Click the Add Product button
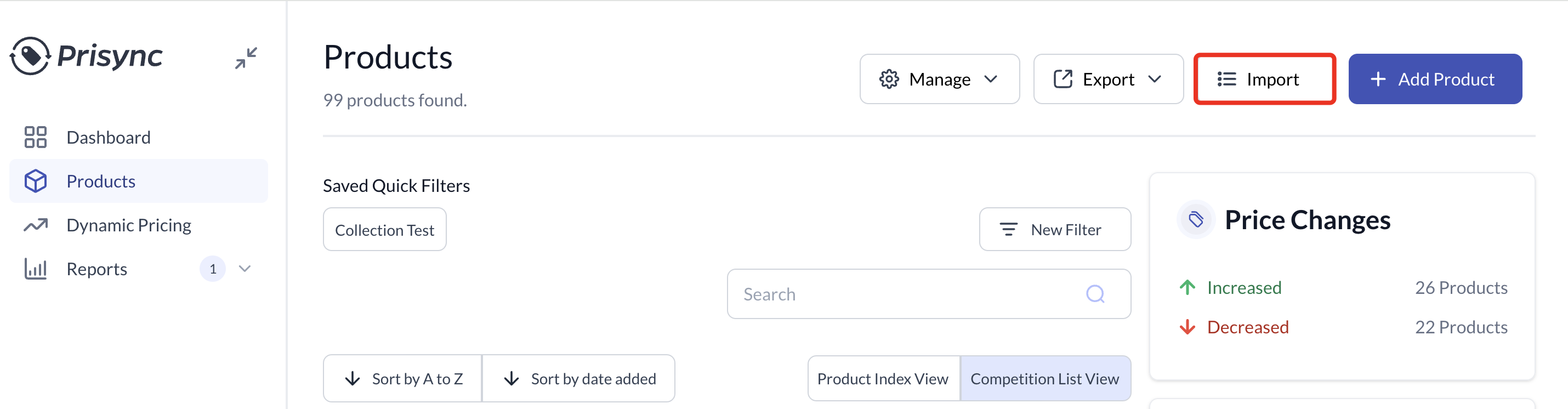This screenshot has width=1568, height=409. [x=1435, y=79]
